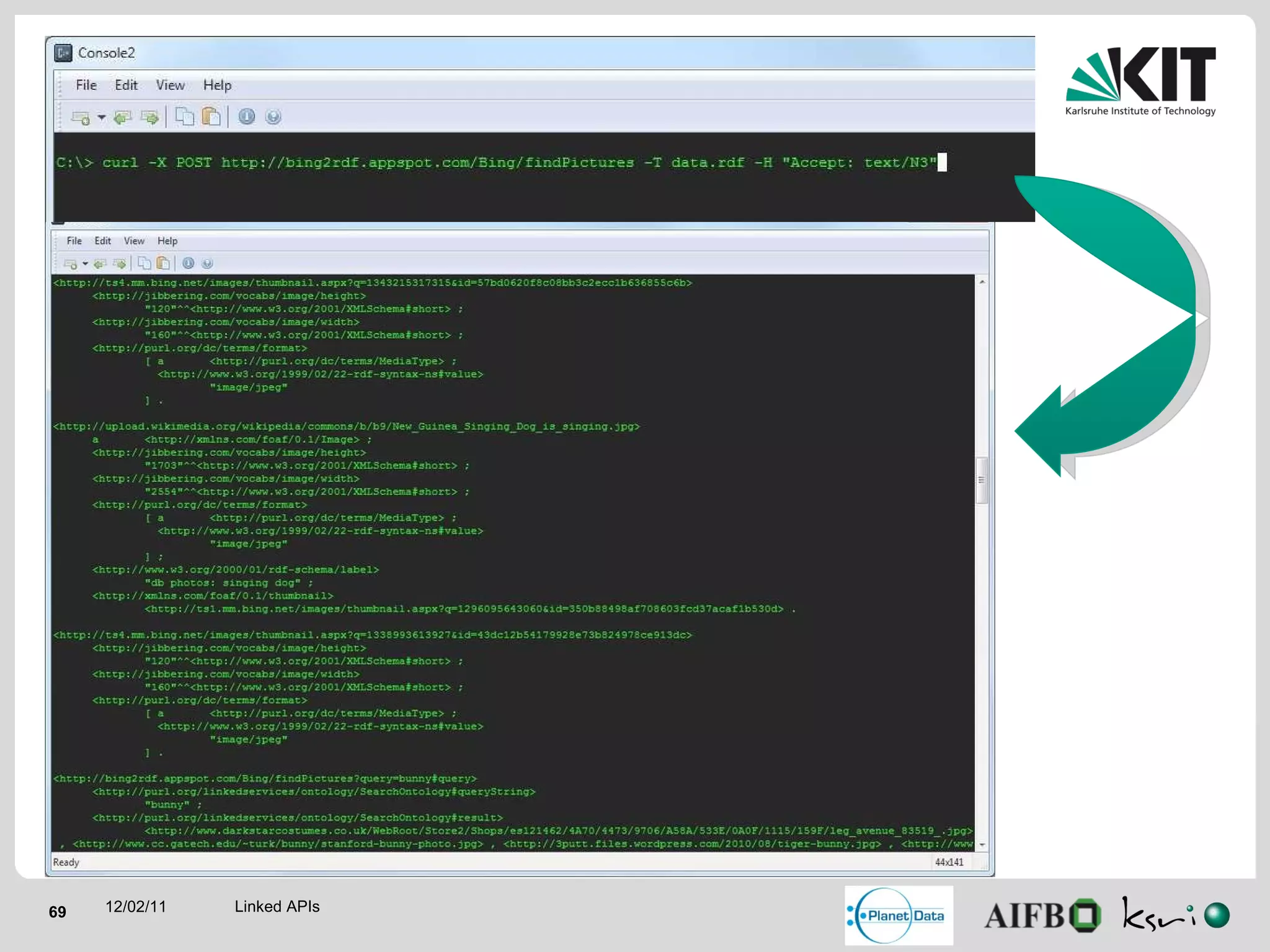Open File menu in the top Console2 window
Viewport: 1270px width, 952px height.
[86, 85]
